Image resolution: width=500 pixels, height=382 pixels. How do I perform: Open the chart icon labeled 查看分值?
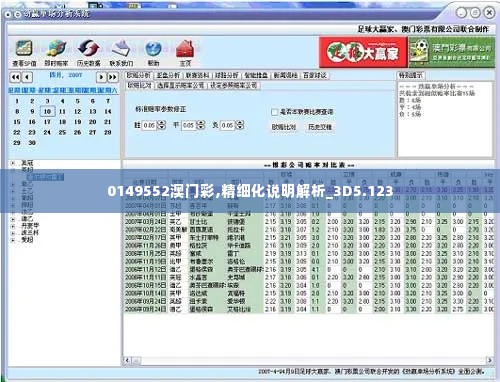(24, 49)
